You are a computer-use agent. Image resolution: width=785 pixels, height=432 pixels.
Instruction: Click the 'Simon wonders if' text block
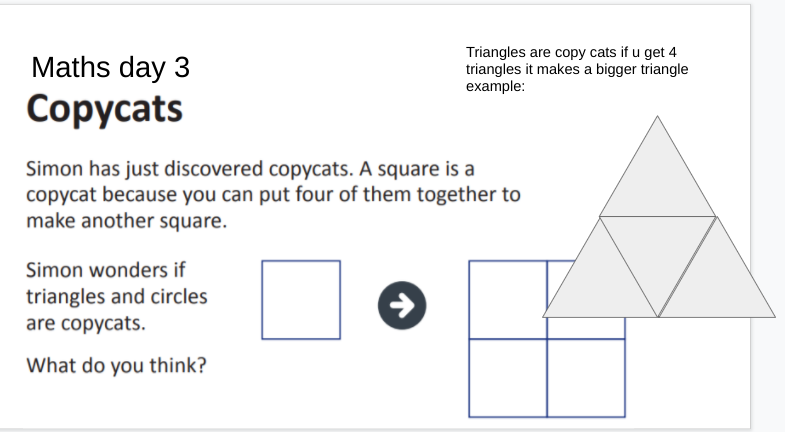117,296
